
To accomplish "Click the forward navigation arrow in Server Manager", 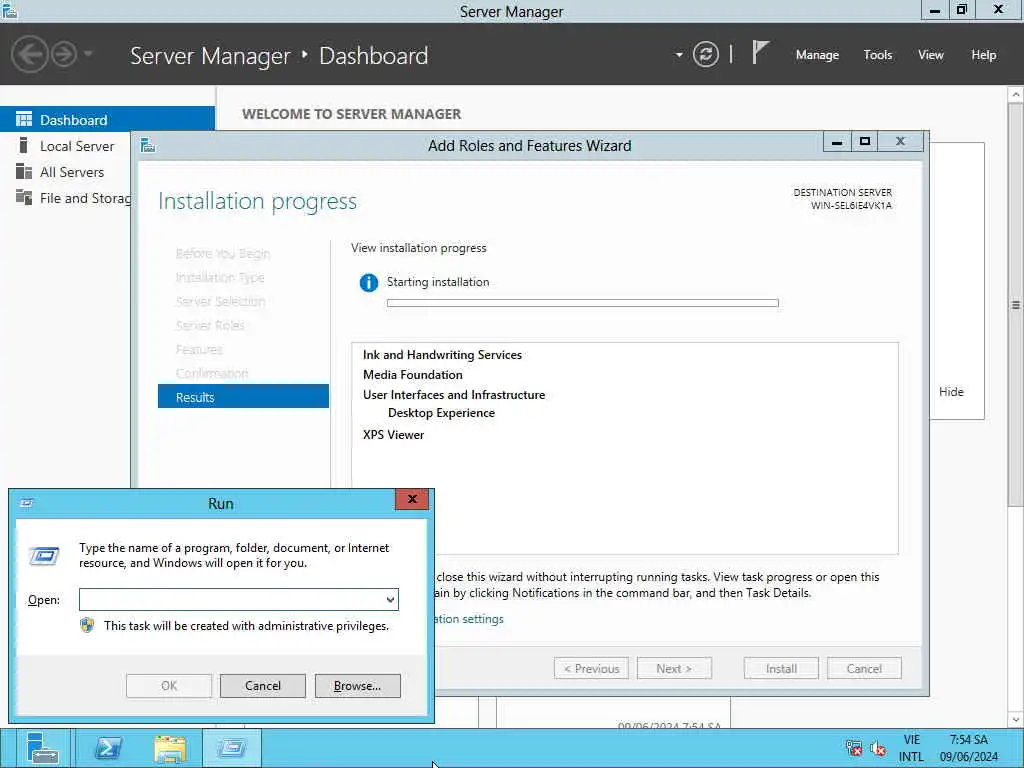I will (x=64, y=54).
